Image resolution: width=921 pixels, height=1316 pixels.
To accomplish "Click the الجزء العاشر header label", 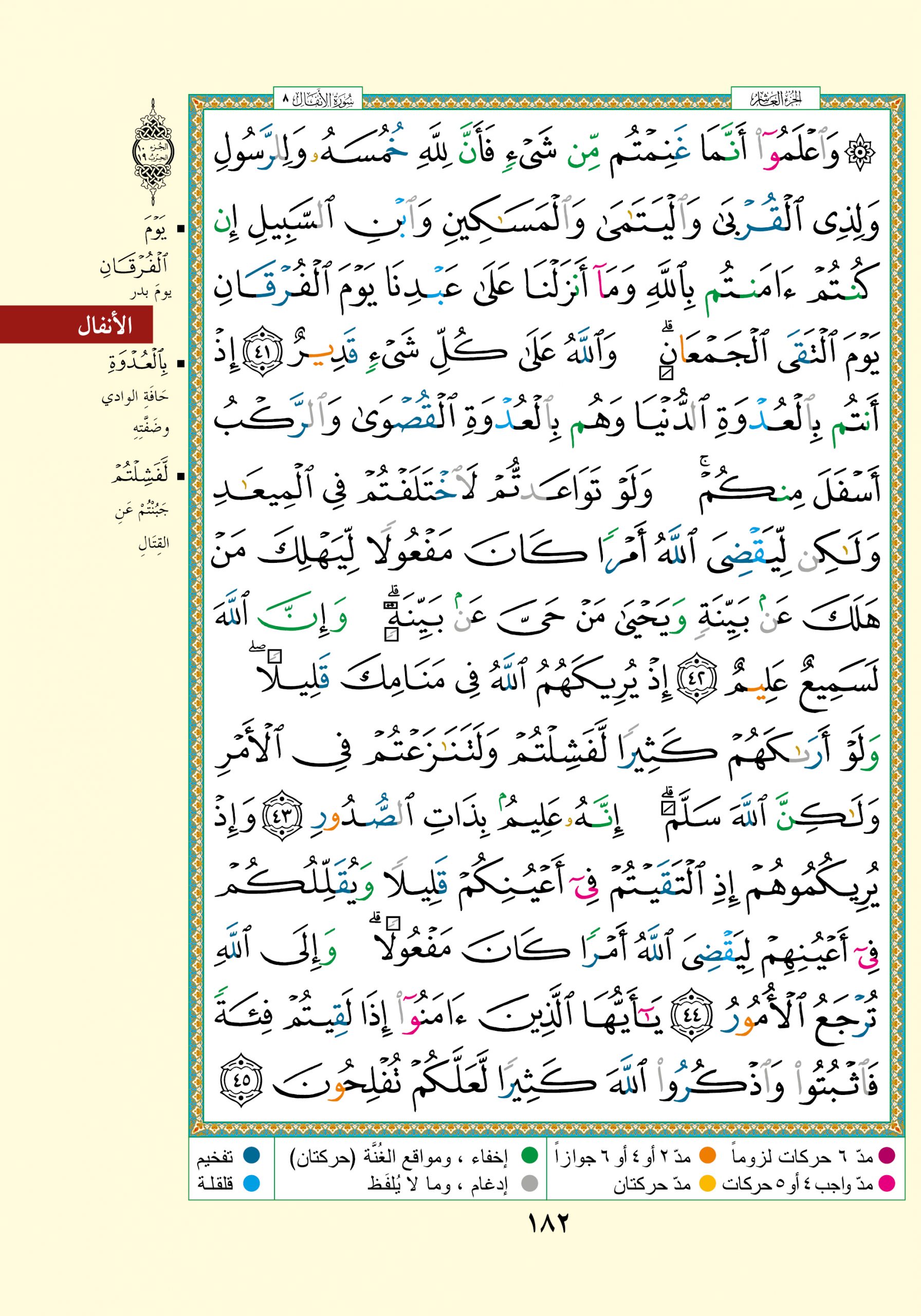I will [x=775, y=101].
